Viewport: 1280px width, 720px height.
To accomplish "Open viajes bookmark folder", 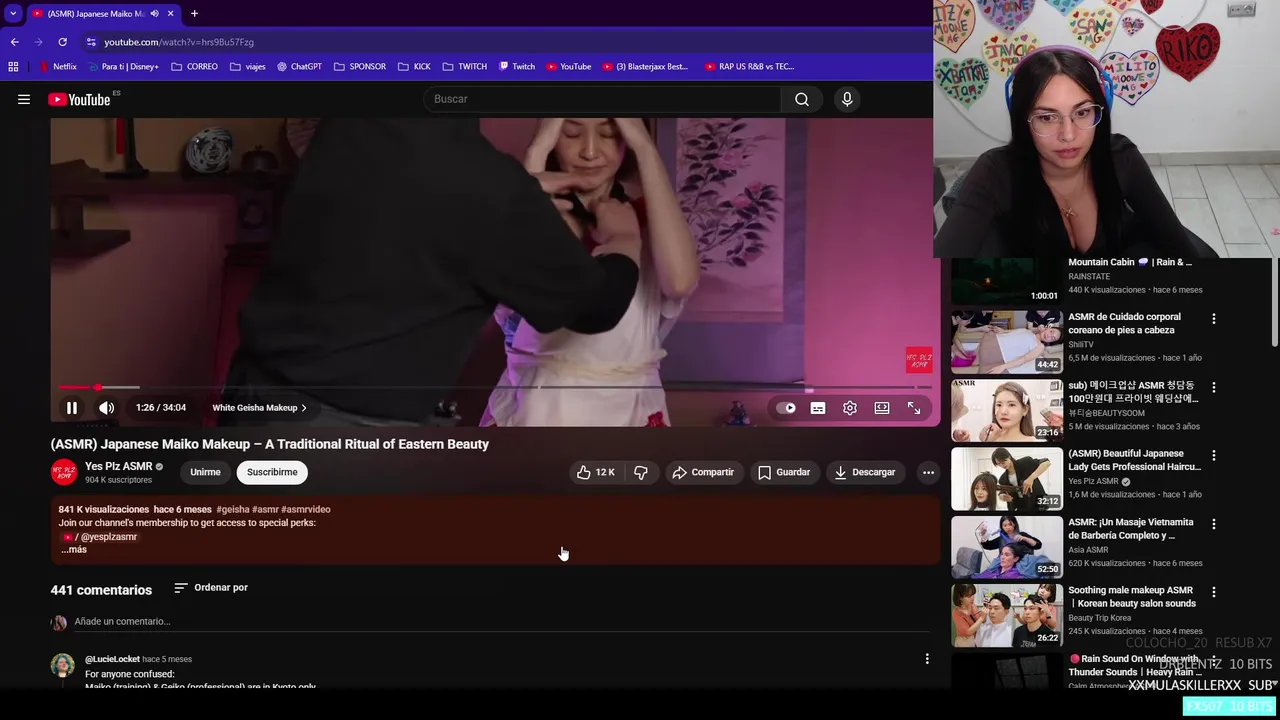I will point(248,67).
